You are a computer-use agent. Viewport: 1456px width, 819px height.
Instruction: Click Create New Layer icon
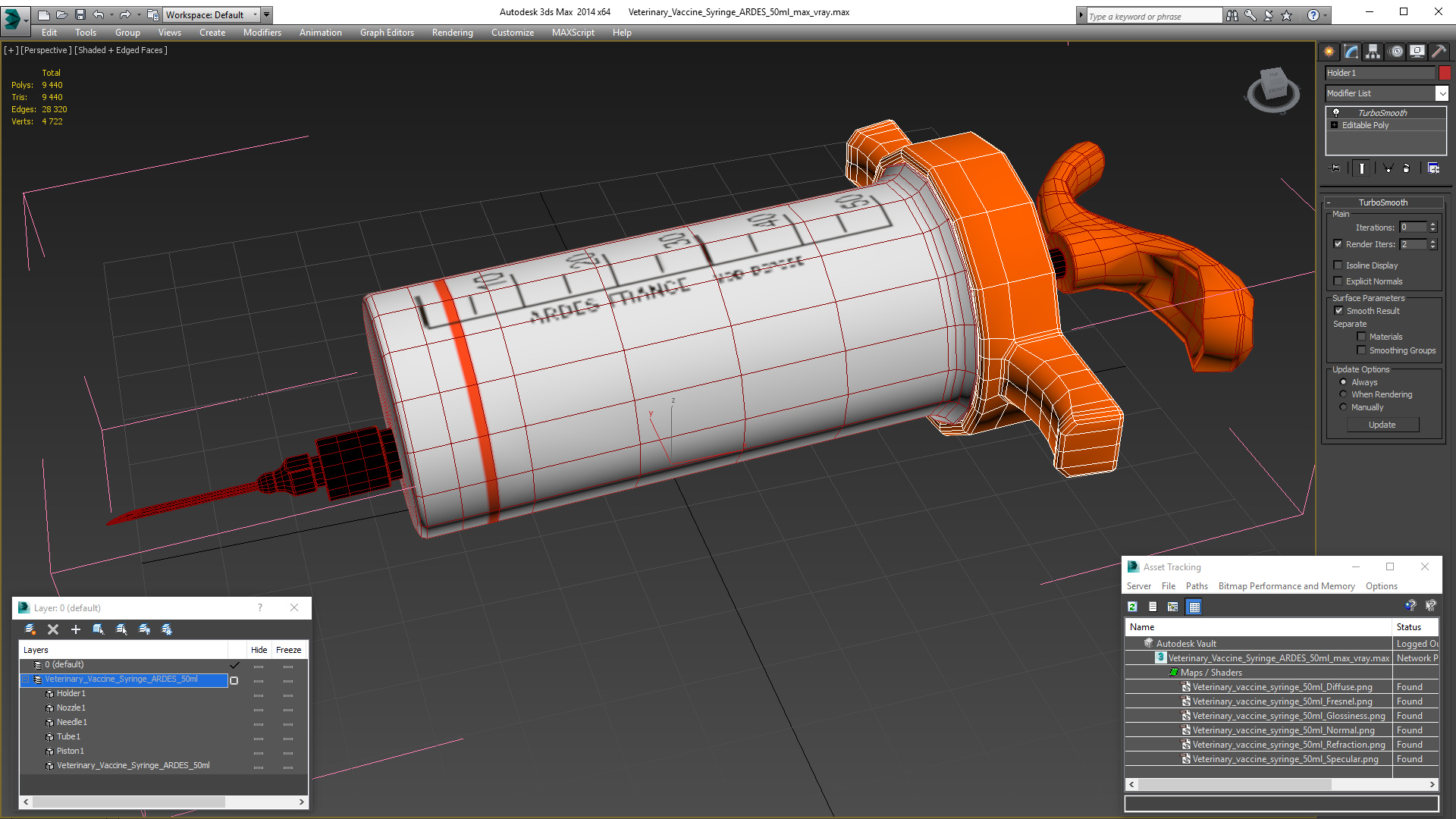[30, 629]
